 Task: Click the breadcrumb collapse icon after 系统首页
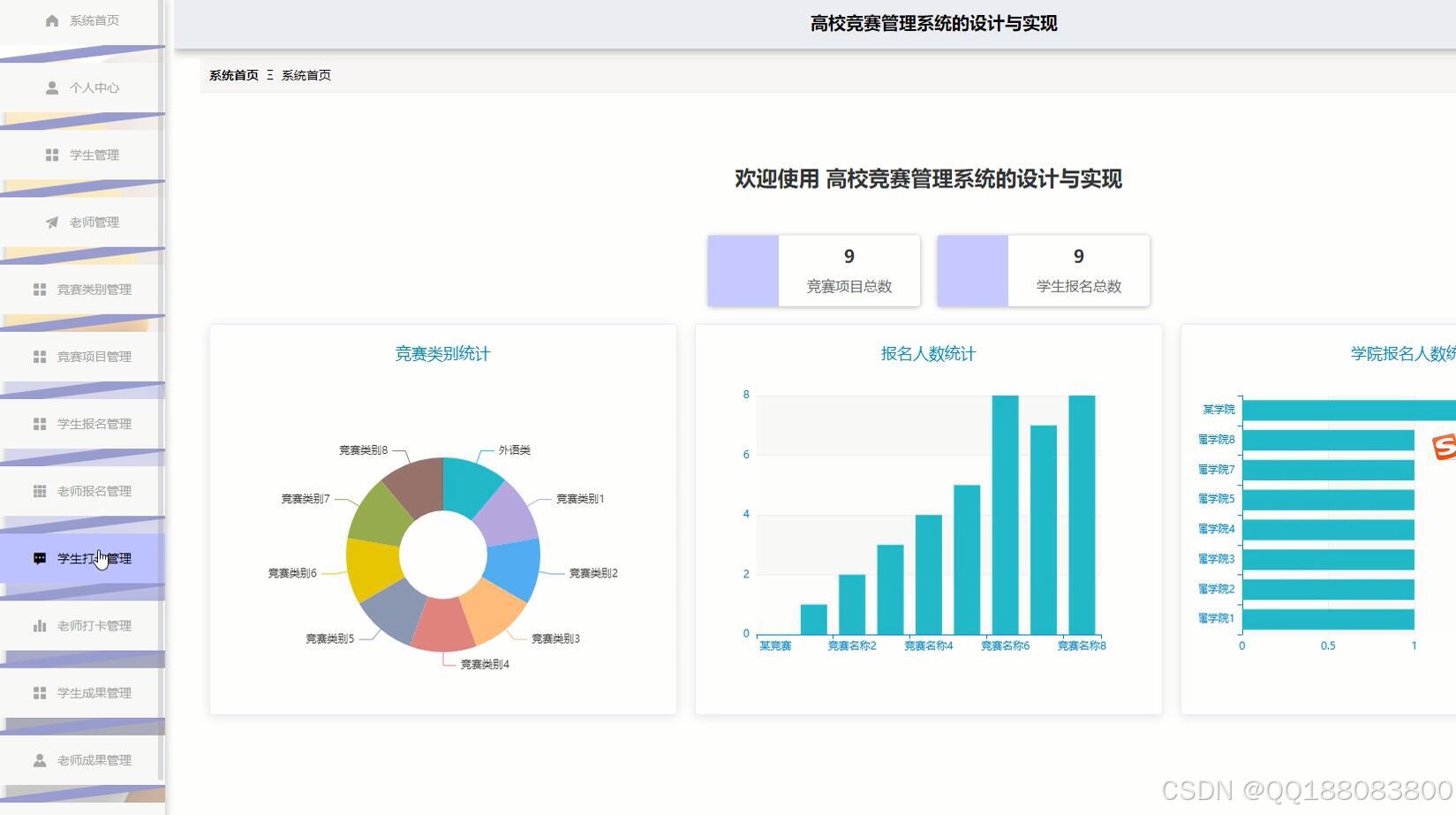271,75
